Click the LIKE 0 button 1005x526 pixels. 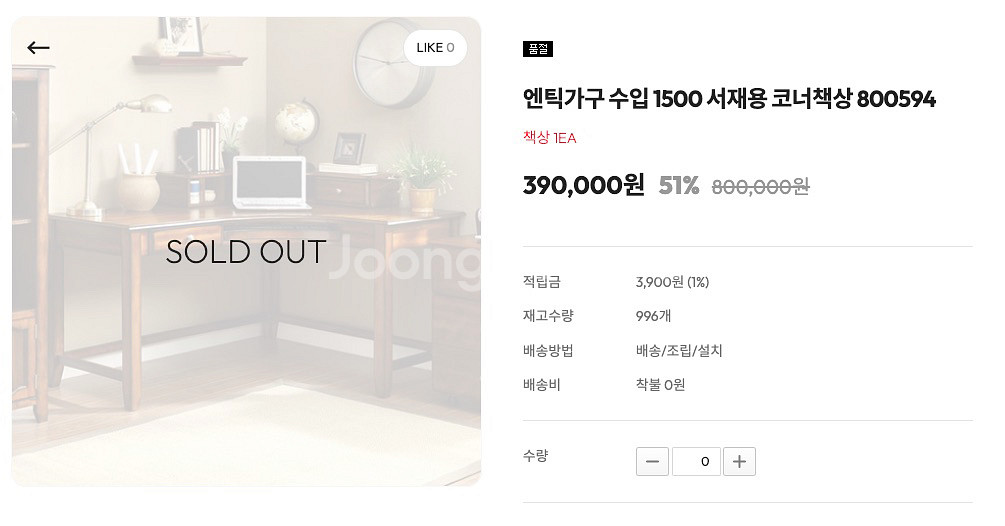pyautogui.click(x=435, y=47)
